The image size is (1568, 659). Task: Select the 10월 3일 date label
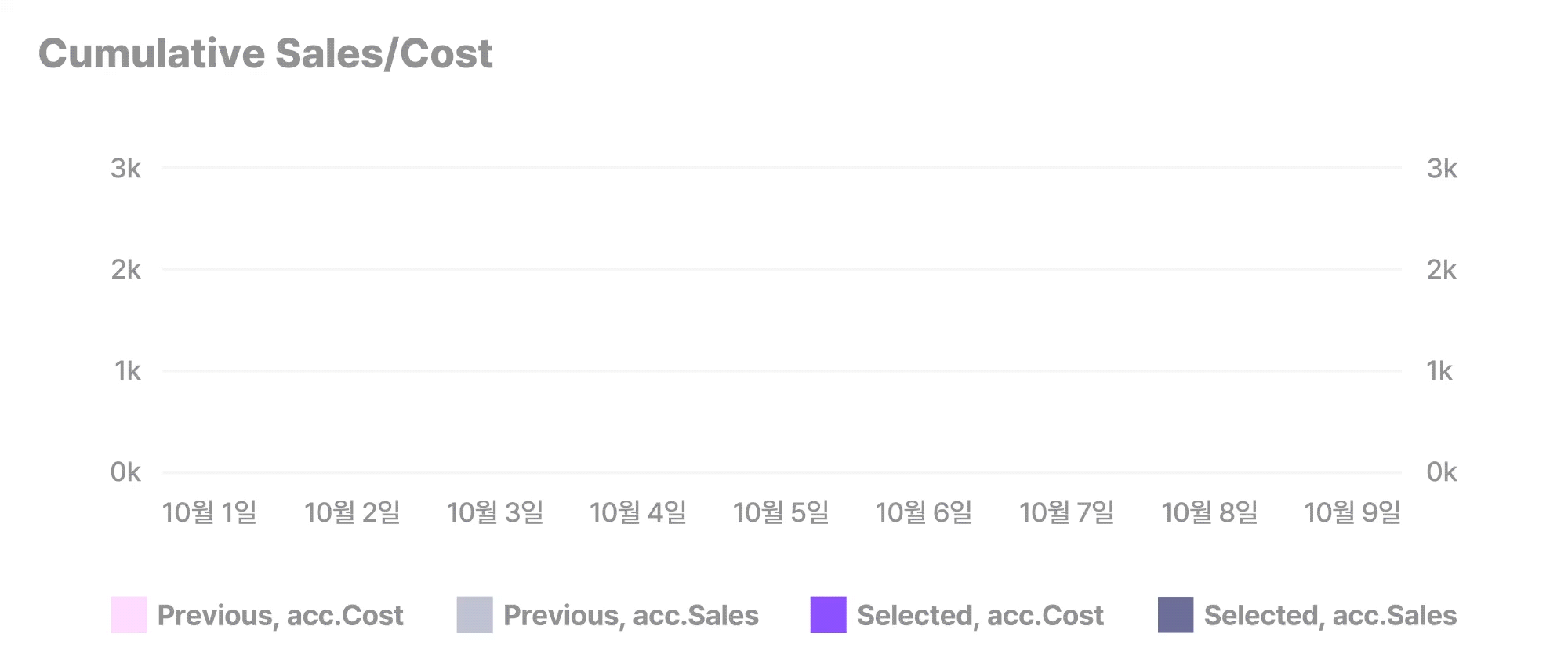click(x=495, y=512)
